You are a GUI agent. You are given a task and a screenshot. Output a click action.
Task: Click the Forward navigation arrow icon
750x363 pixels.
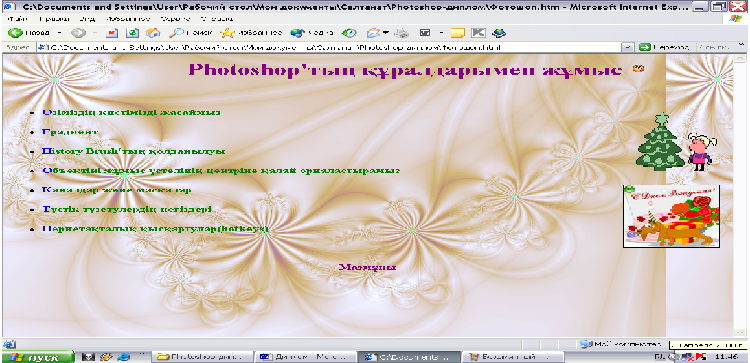pos(78,33)
